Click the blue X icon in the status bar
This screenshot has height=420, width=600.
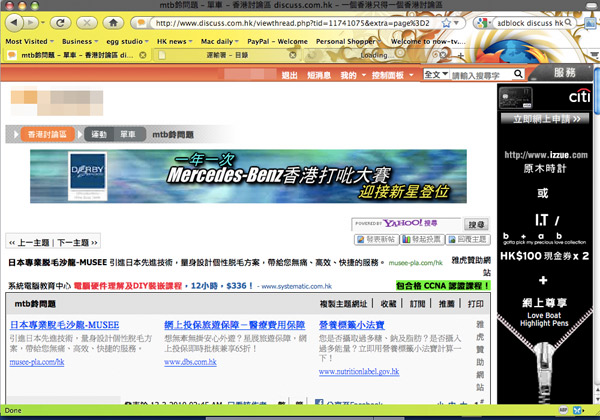tap(577, 410)
